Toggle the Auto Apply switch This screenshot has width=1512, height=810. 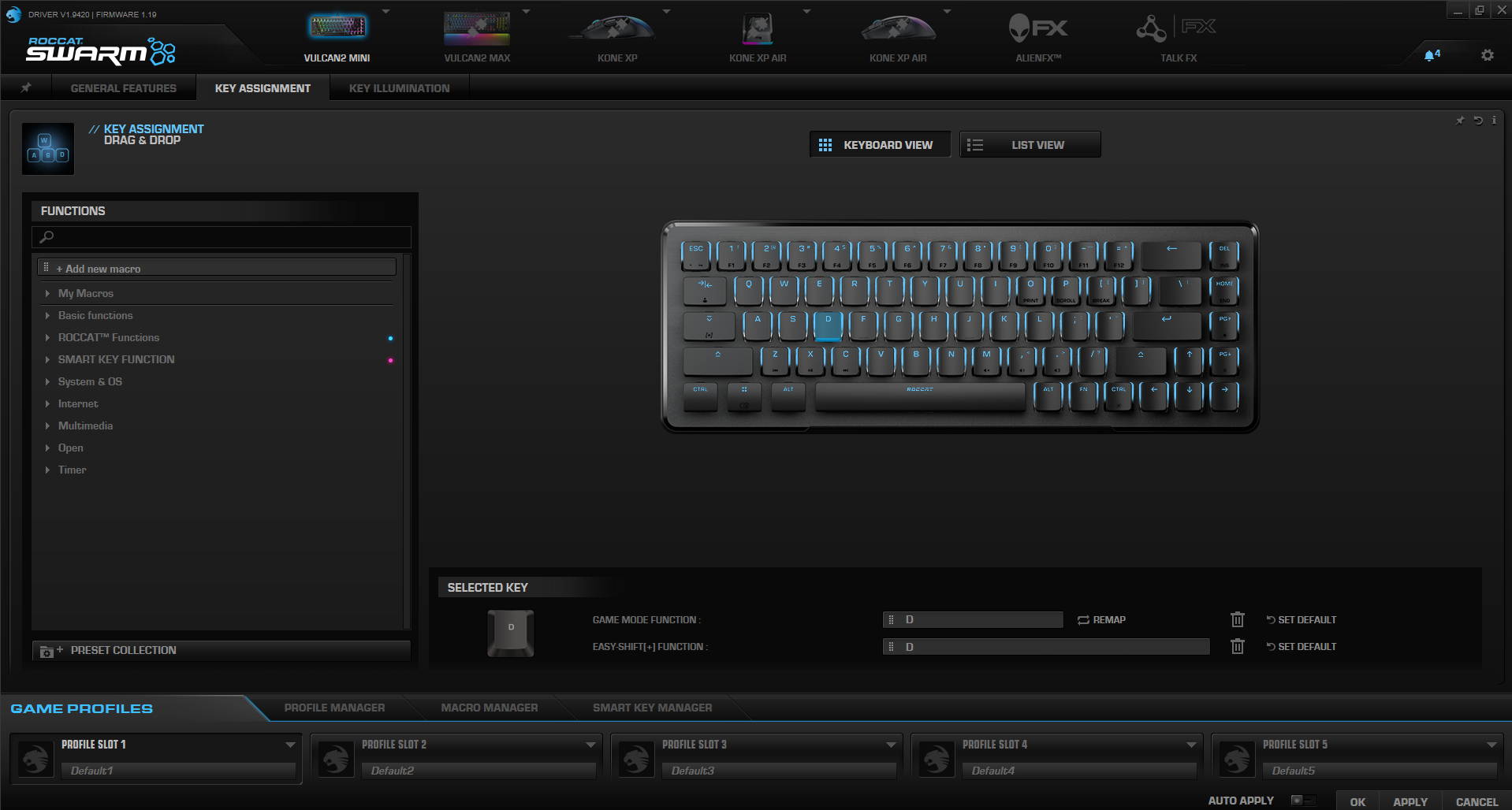pos(1302,801)
